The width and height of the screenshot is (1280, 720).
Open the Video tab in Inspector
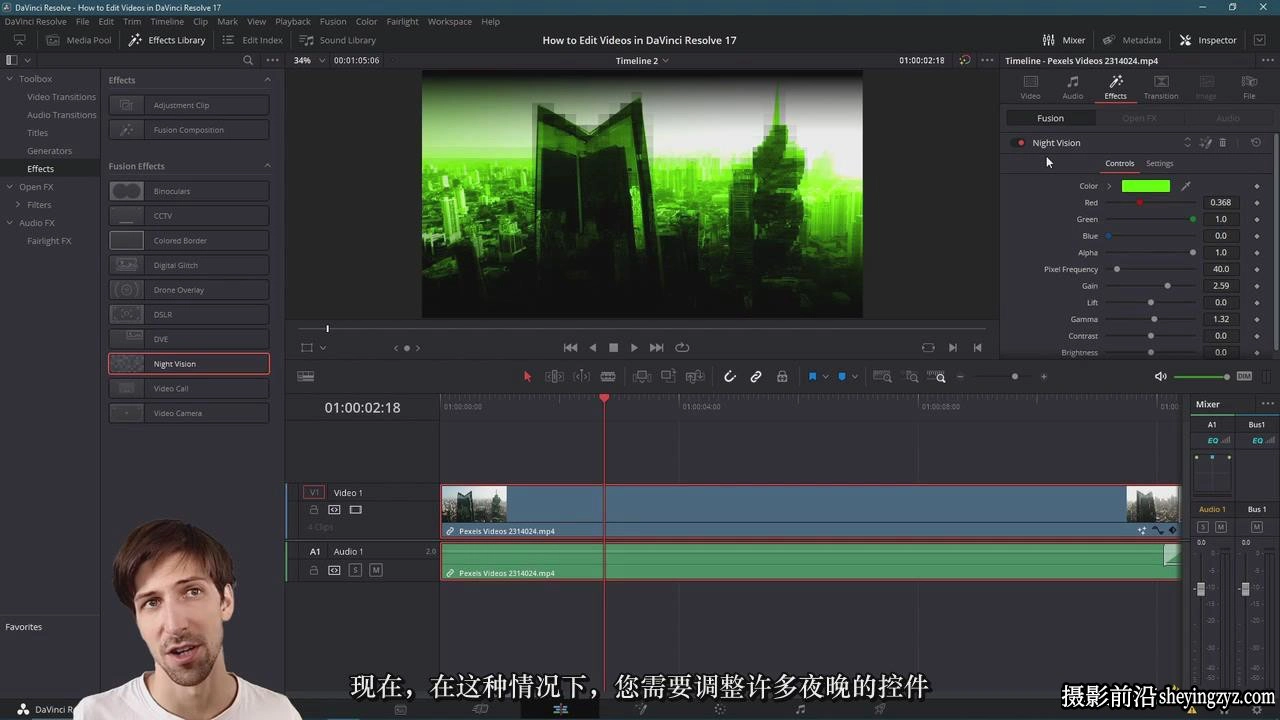(x=1030, y=87)
